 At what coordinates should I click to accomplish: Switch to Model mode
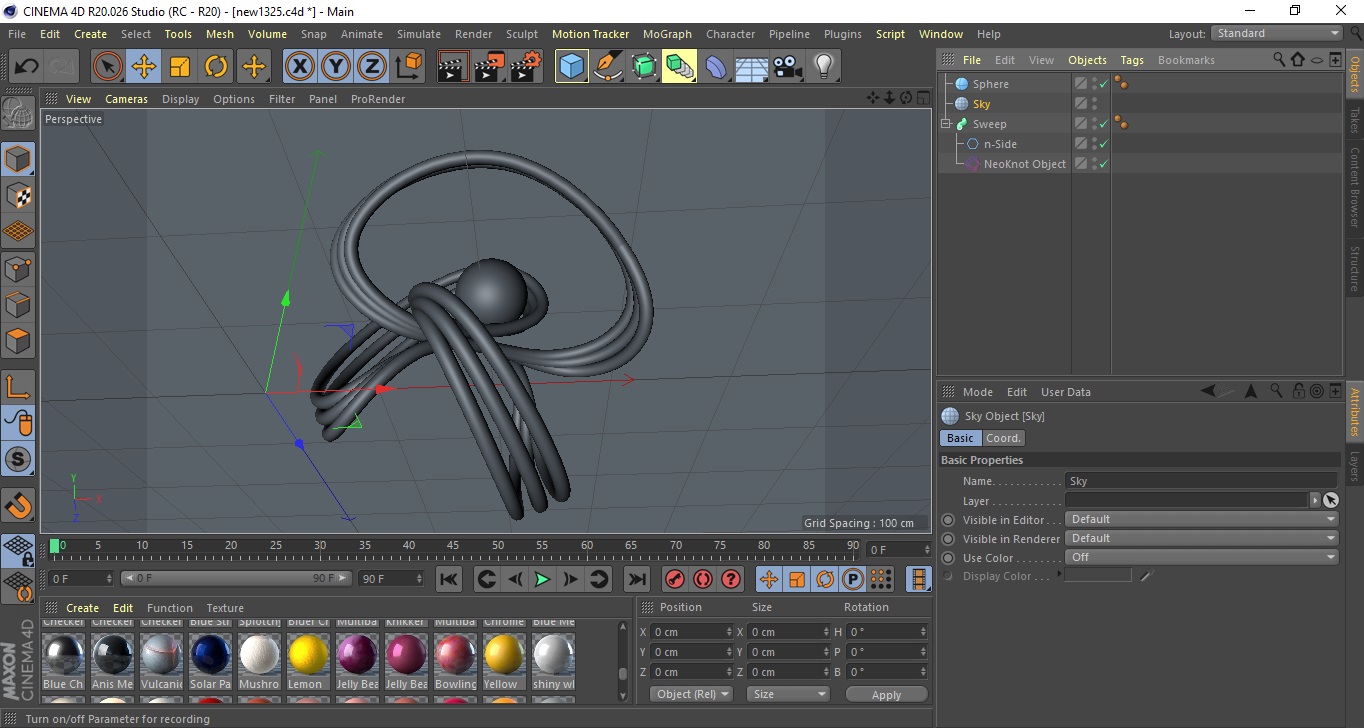(18, 159)
